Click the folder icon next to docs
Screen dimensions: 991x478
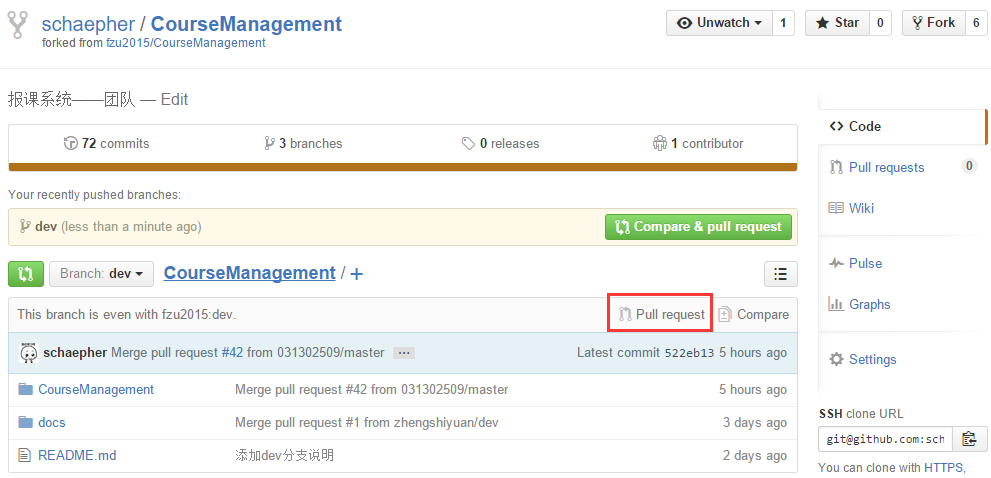coord(25,422)
